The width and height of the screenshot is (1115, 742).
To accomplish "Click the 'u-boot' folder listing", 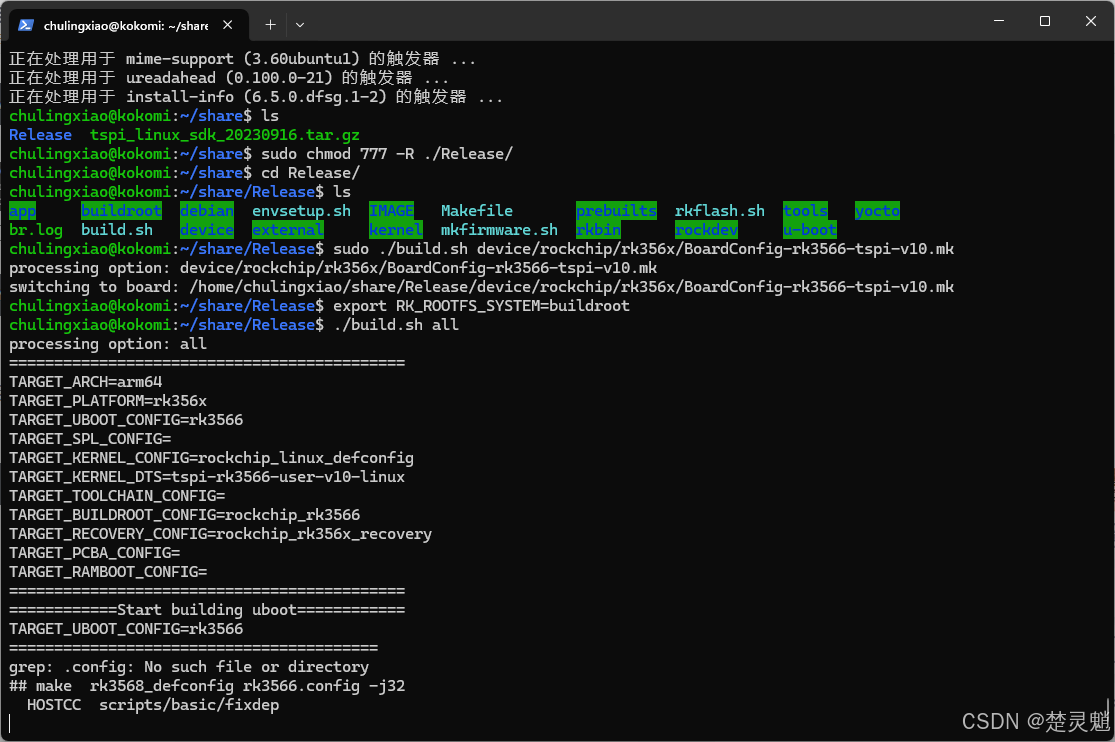I will tap(810, 230).
